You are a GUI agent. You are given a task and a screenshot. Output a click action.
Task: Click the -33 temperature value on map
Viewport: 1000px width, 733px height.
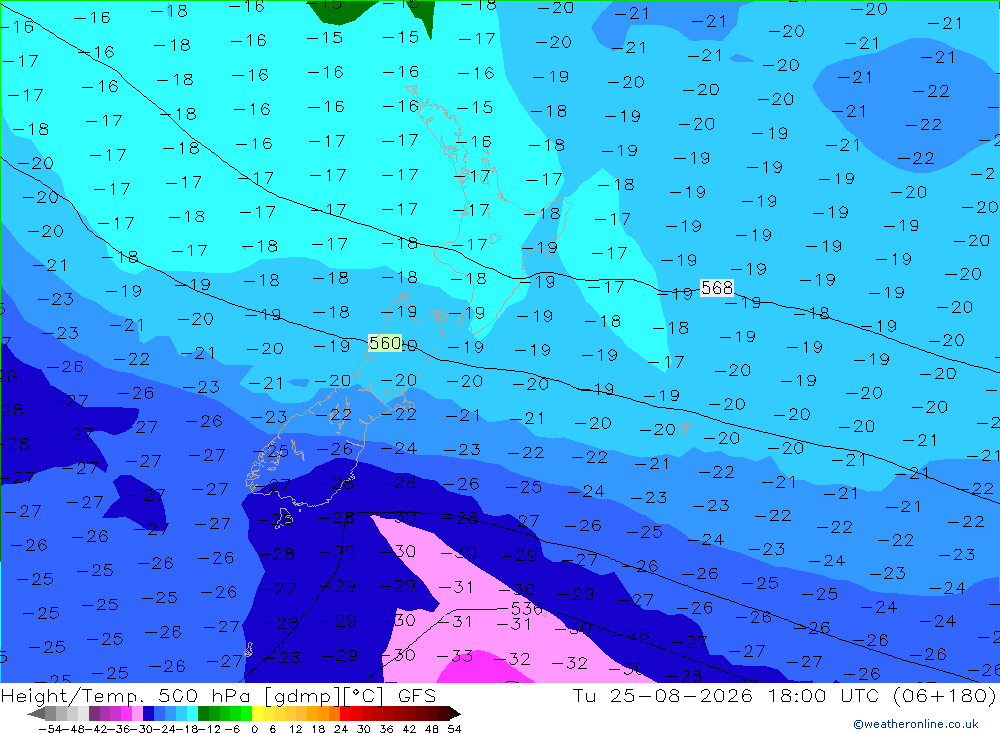coord(455,656)
